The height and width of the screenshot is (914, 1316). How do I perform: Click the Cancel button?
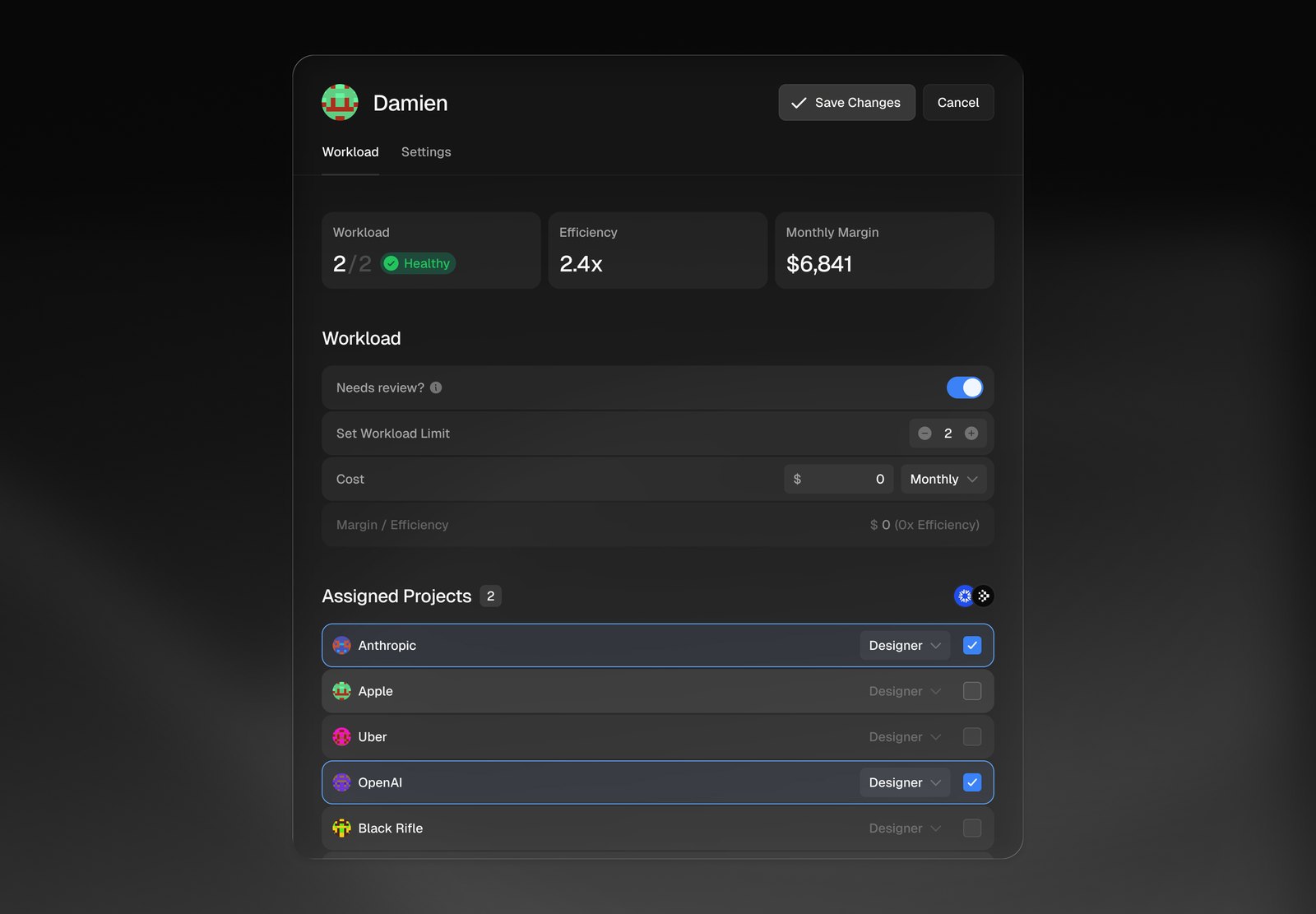(x=958, y=103)
